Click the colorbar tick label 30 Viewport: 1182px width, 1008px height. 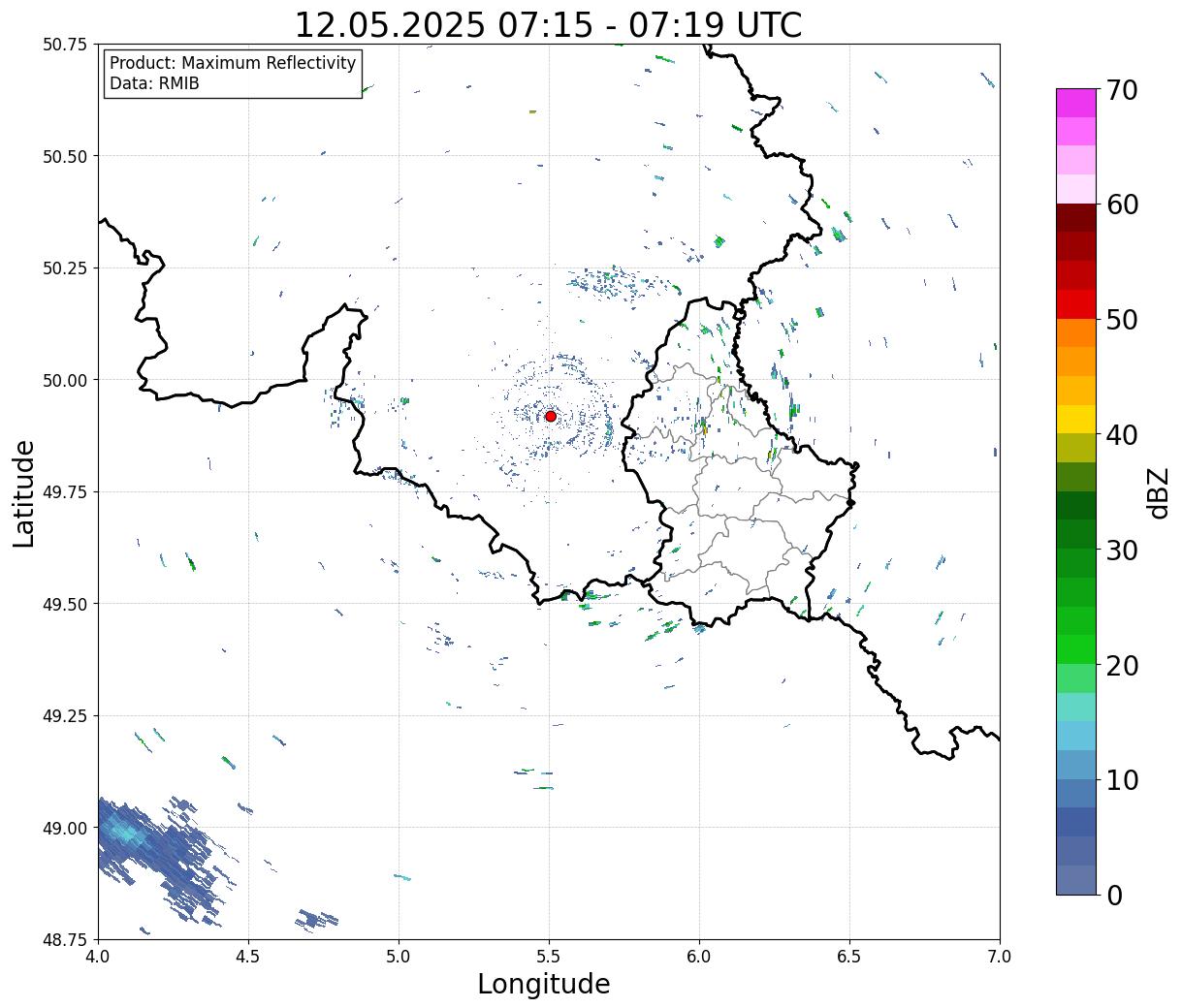pyautogui.click(x=1122, y=551)
